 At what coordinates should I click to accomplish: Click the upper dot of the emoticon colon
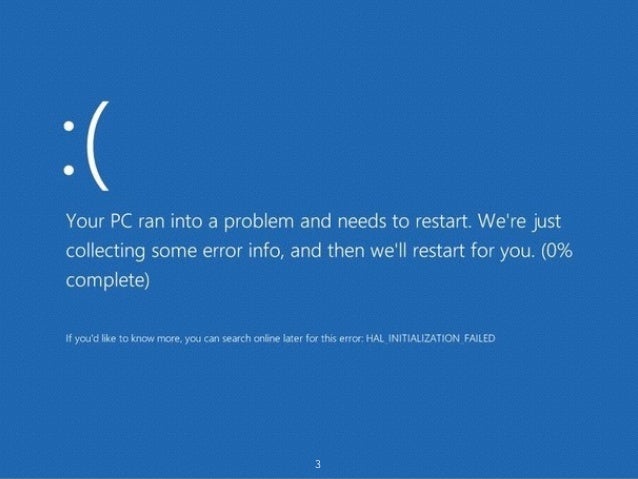(69, 126)
